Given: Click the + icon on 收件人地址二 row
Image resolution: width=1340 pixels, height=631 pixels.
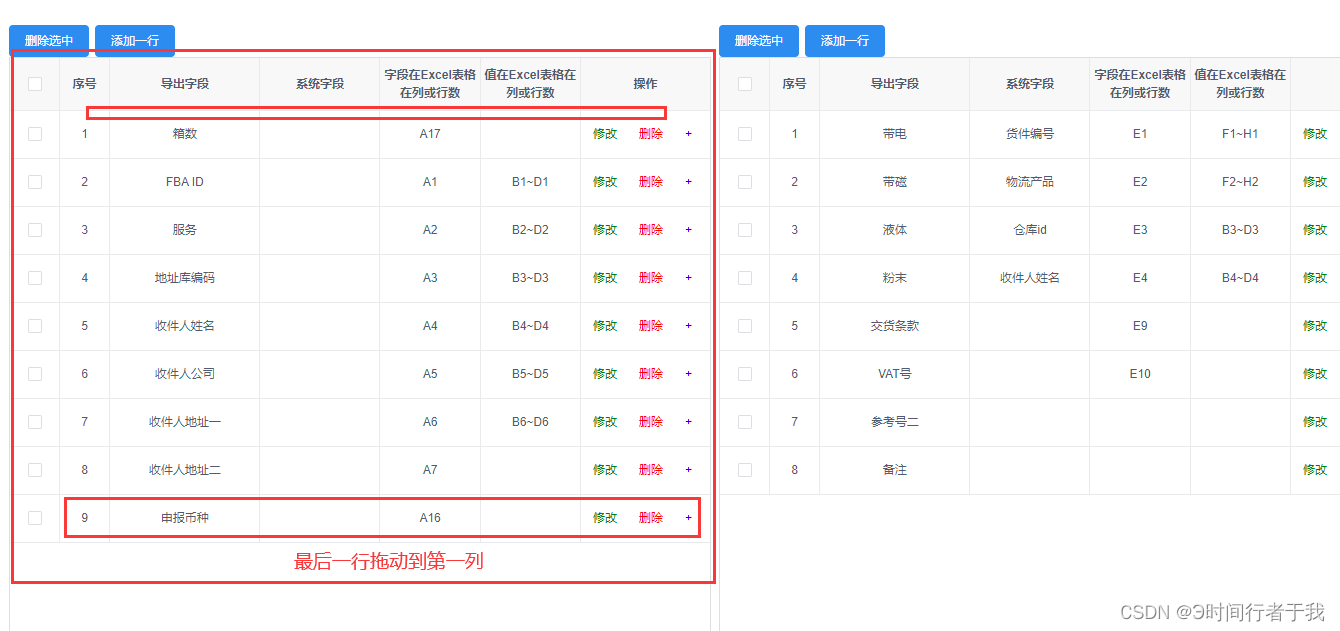Looking at the screenshot, I should click(688, 469).
